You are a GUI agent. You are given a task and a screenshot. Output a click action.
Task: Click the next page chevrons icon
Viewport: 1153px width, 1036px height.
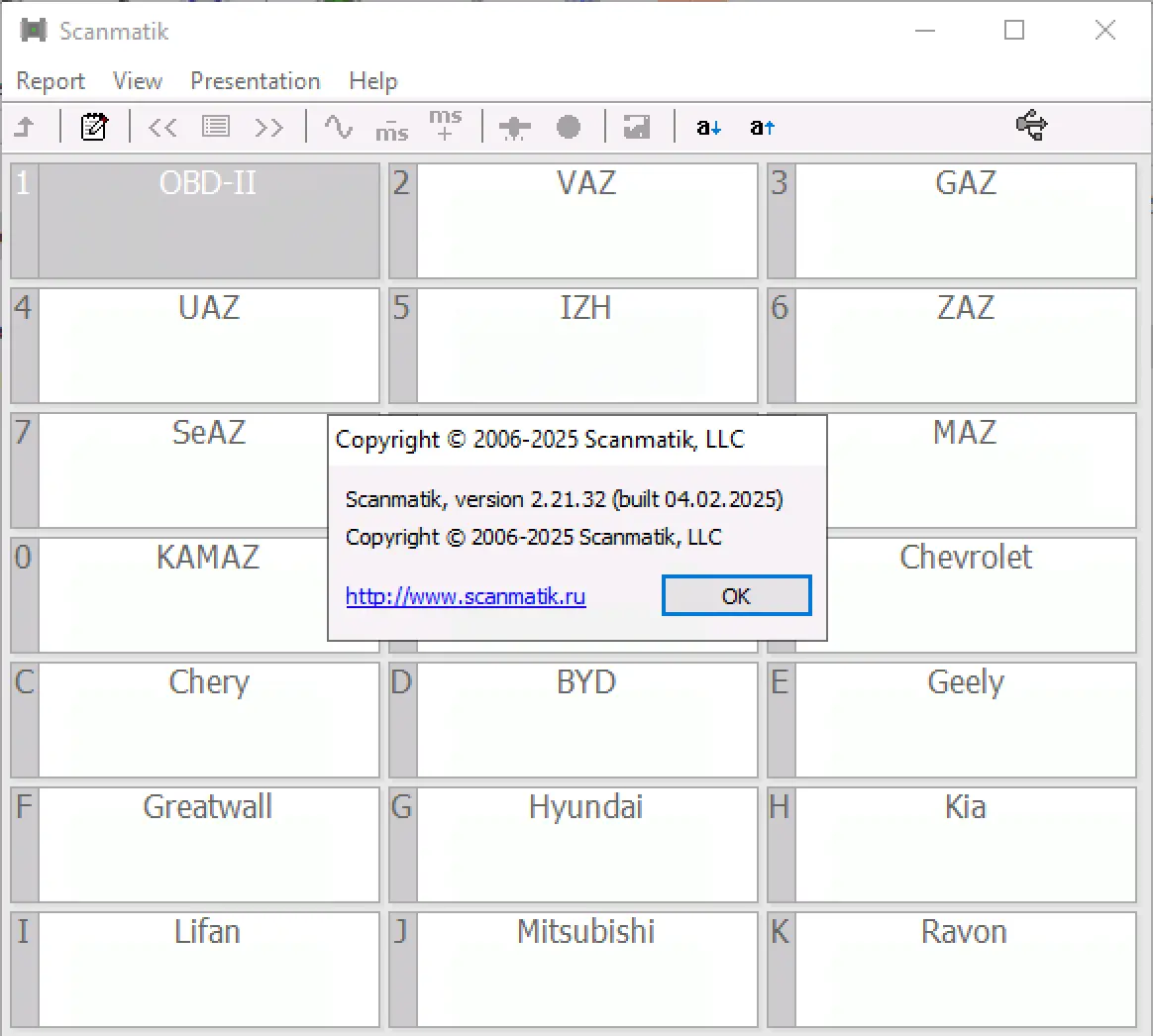[268, 127]
